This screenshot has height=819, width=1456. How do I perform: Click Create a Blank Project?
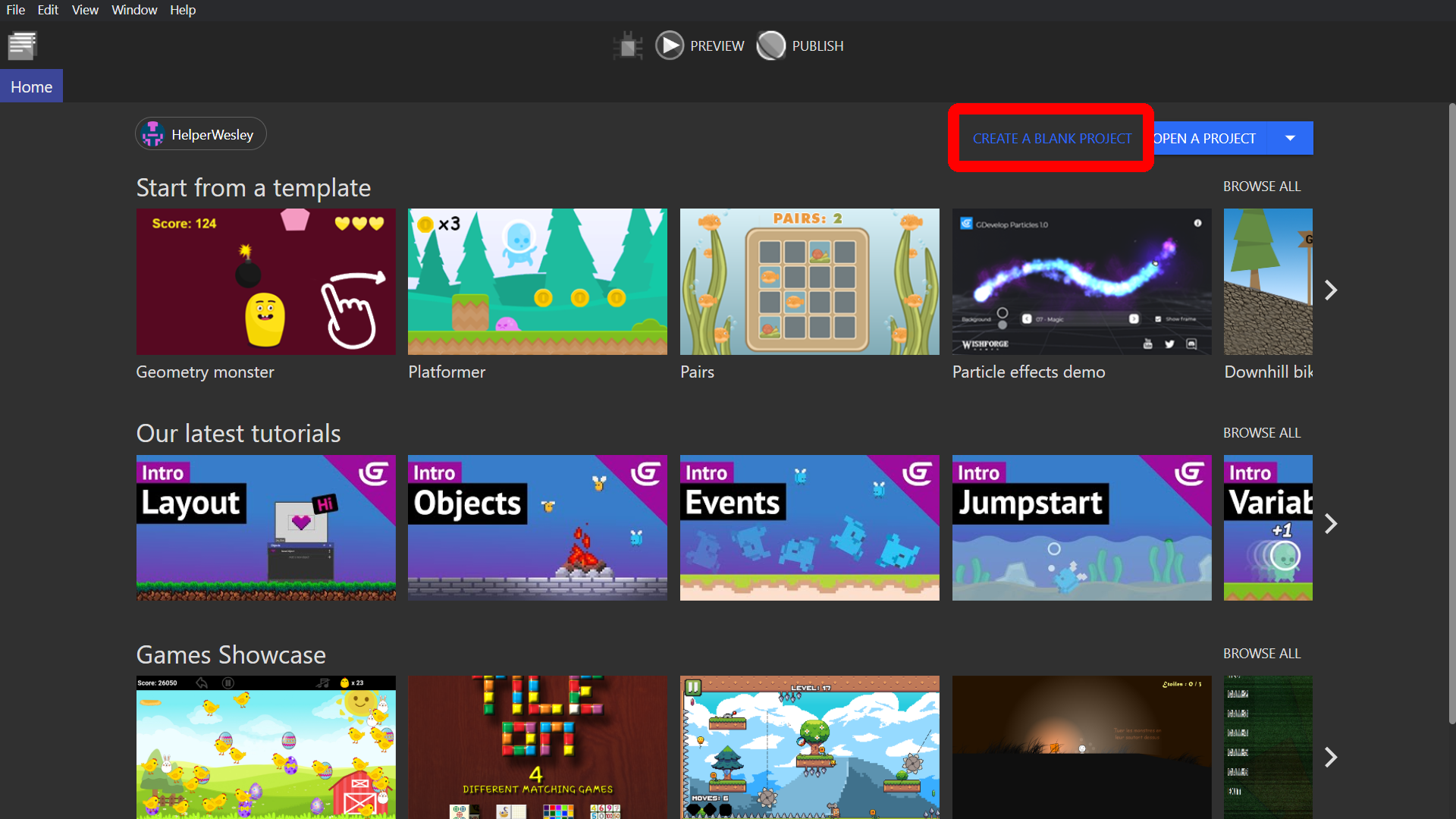coord(1052,138)
